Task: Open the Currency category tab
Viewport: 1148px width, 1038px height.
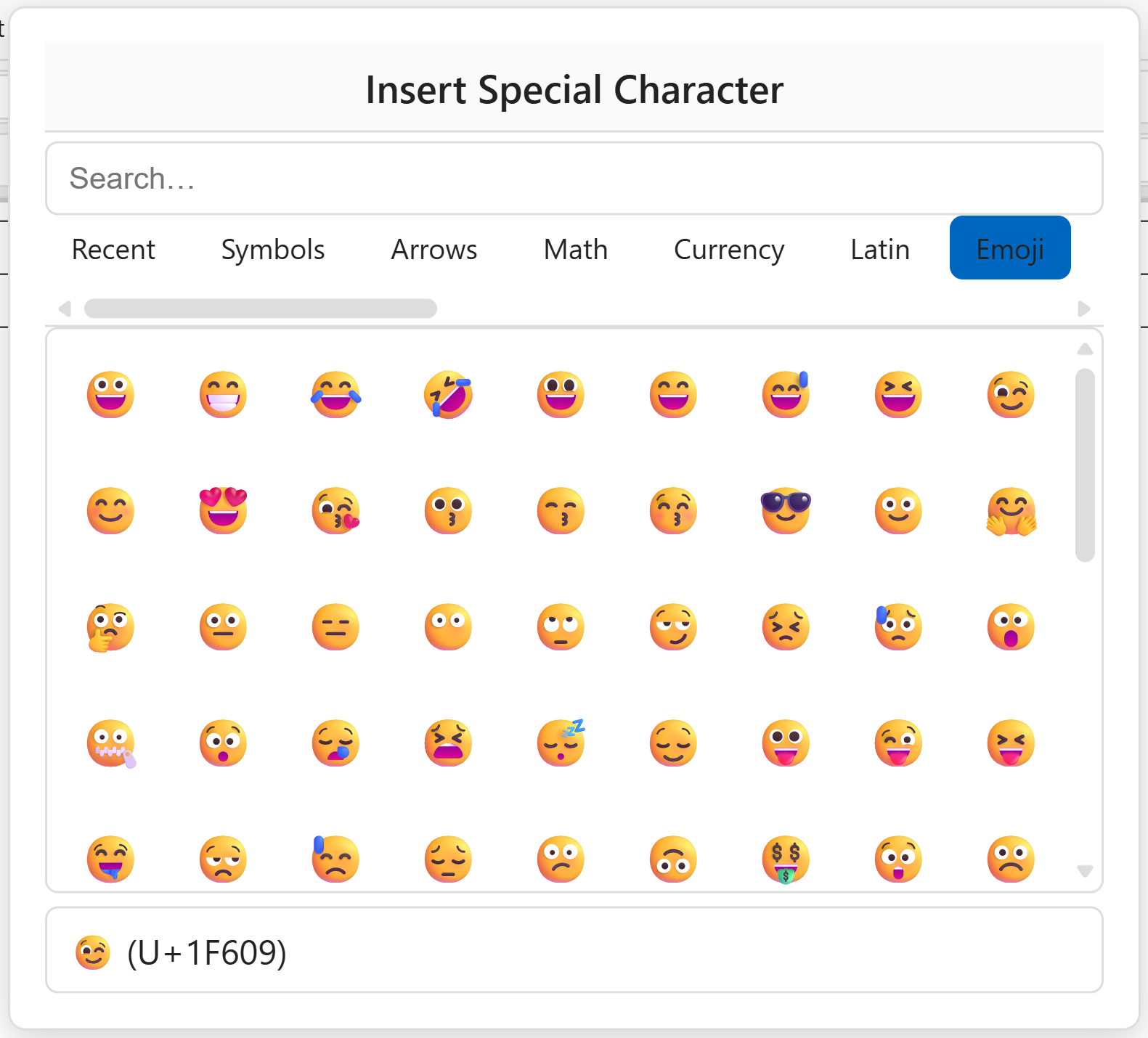Action: click(729, 249)
